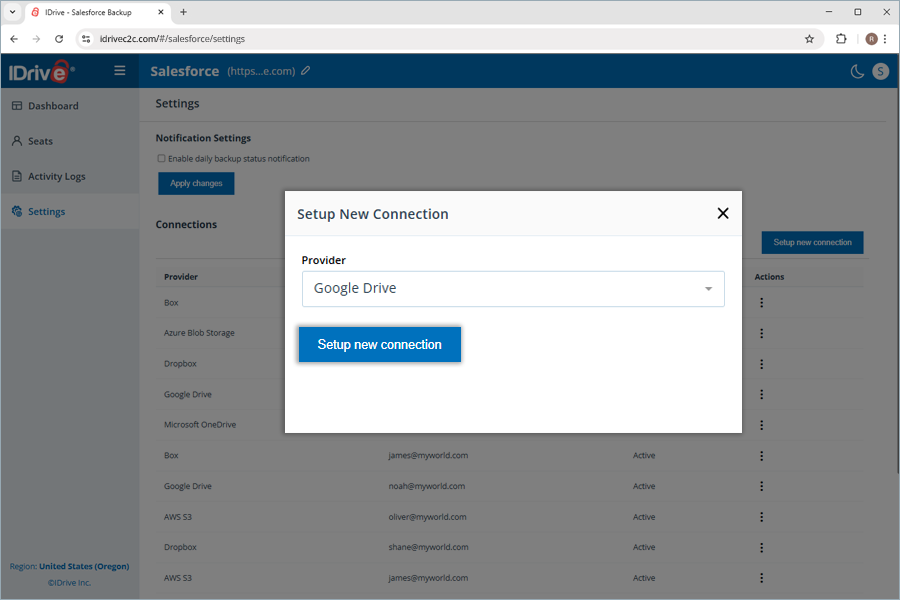Open Activity Logs in the sidebar
This screenshot has width=900, height=600.
coord(56,176)
